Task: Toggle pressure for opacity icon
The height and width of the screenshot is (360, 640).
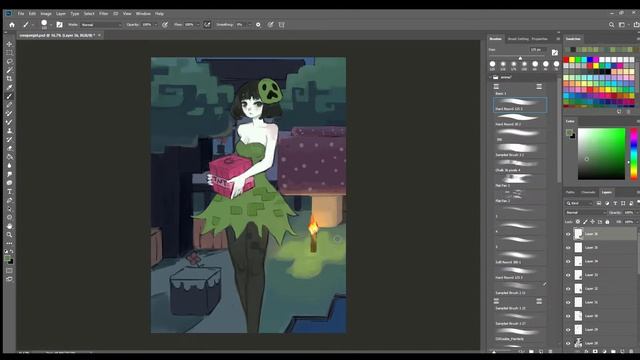Action: pos(165,24)
